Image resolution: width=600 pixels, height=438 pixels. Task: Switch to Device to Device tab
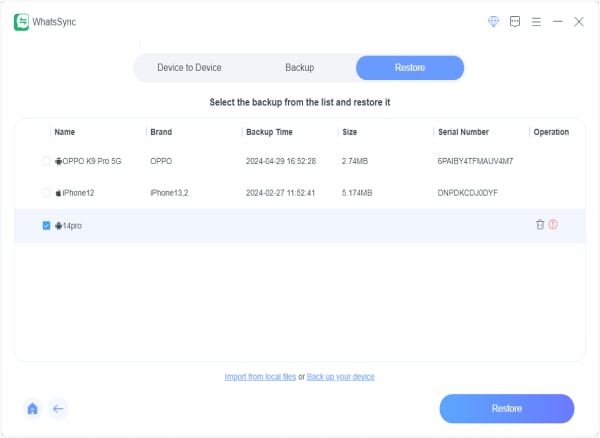189,68
